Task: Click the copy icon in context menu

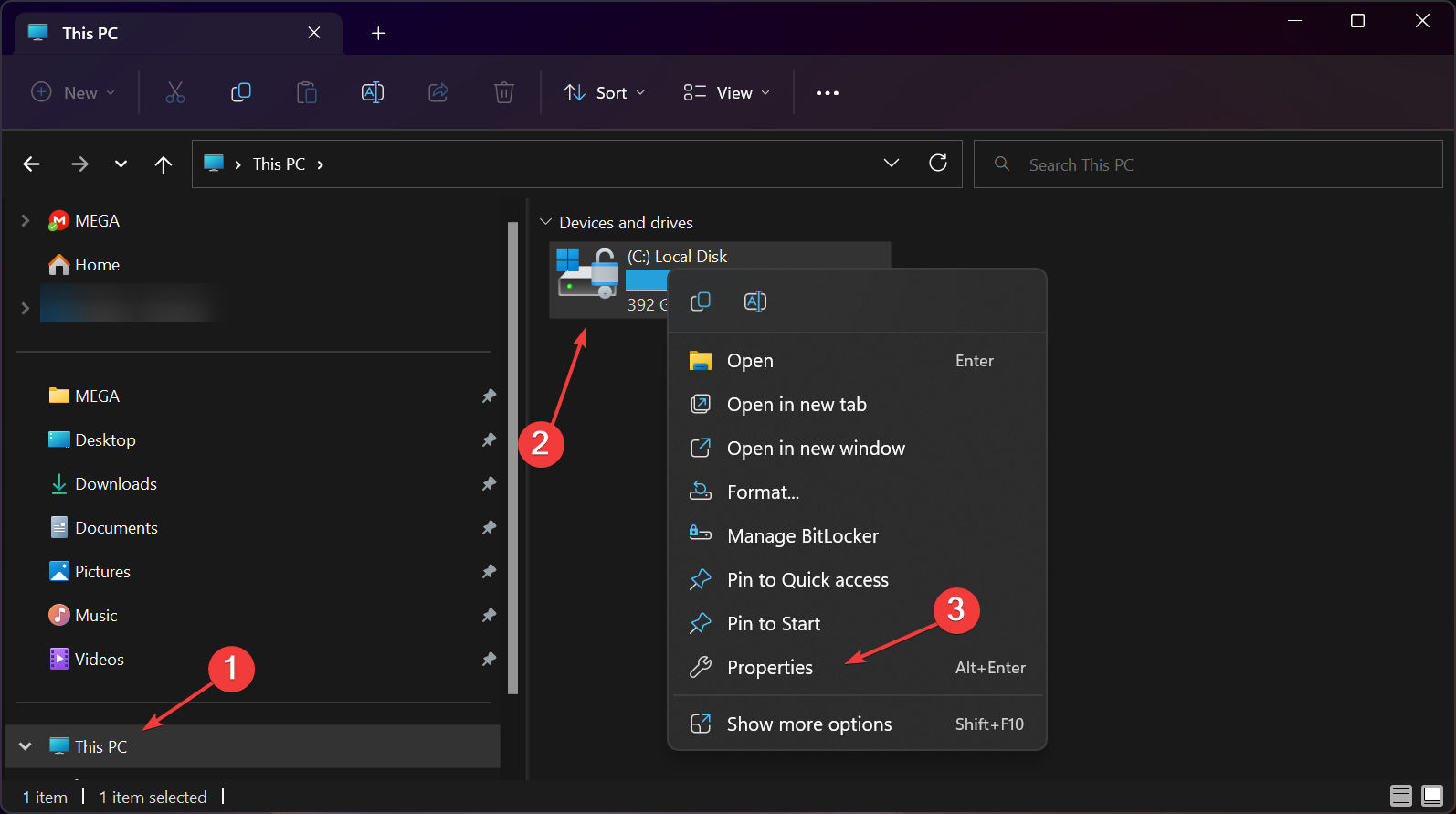Action: click(x=701, y=301)
